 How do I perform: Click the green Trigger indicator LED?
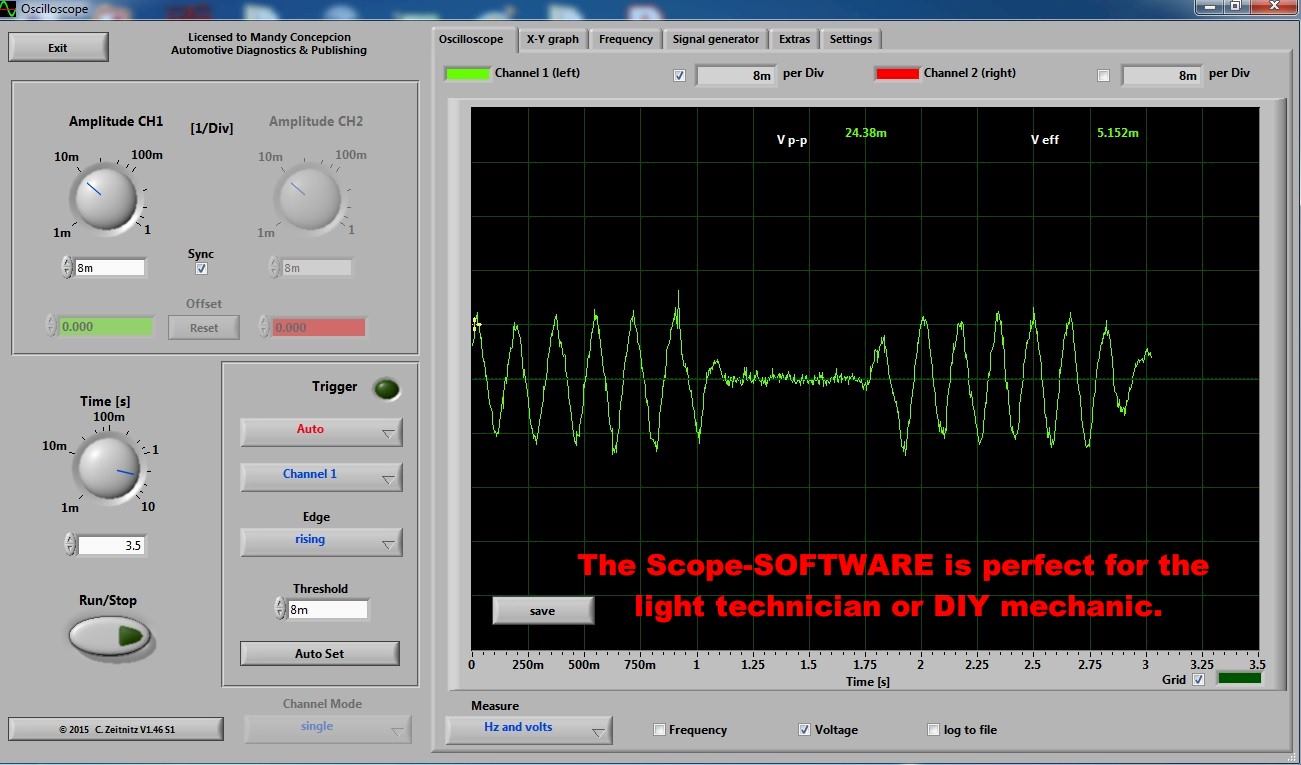(x=386, y=389)
